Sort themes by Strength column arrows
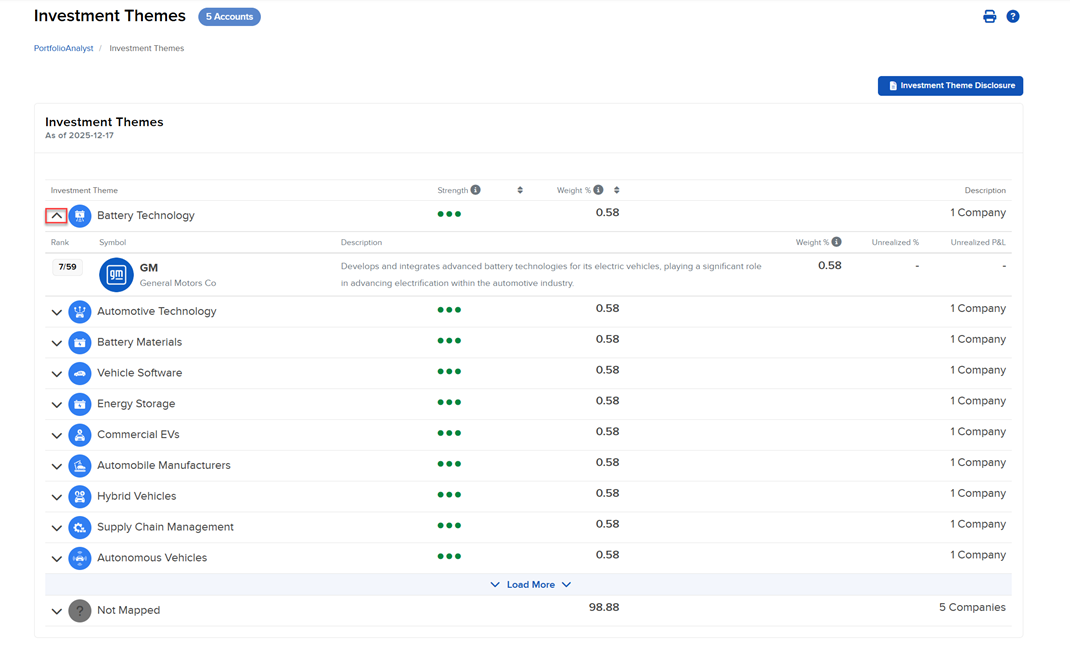The height and width of the screenshot is (647, 1070). click(x=520, y=190)
